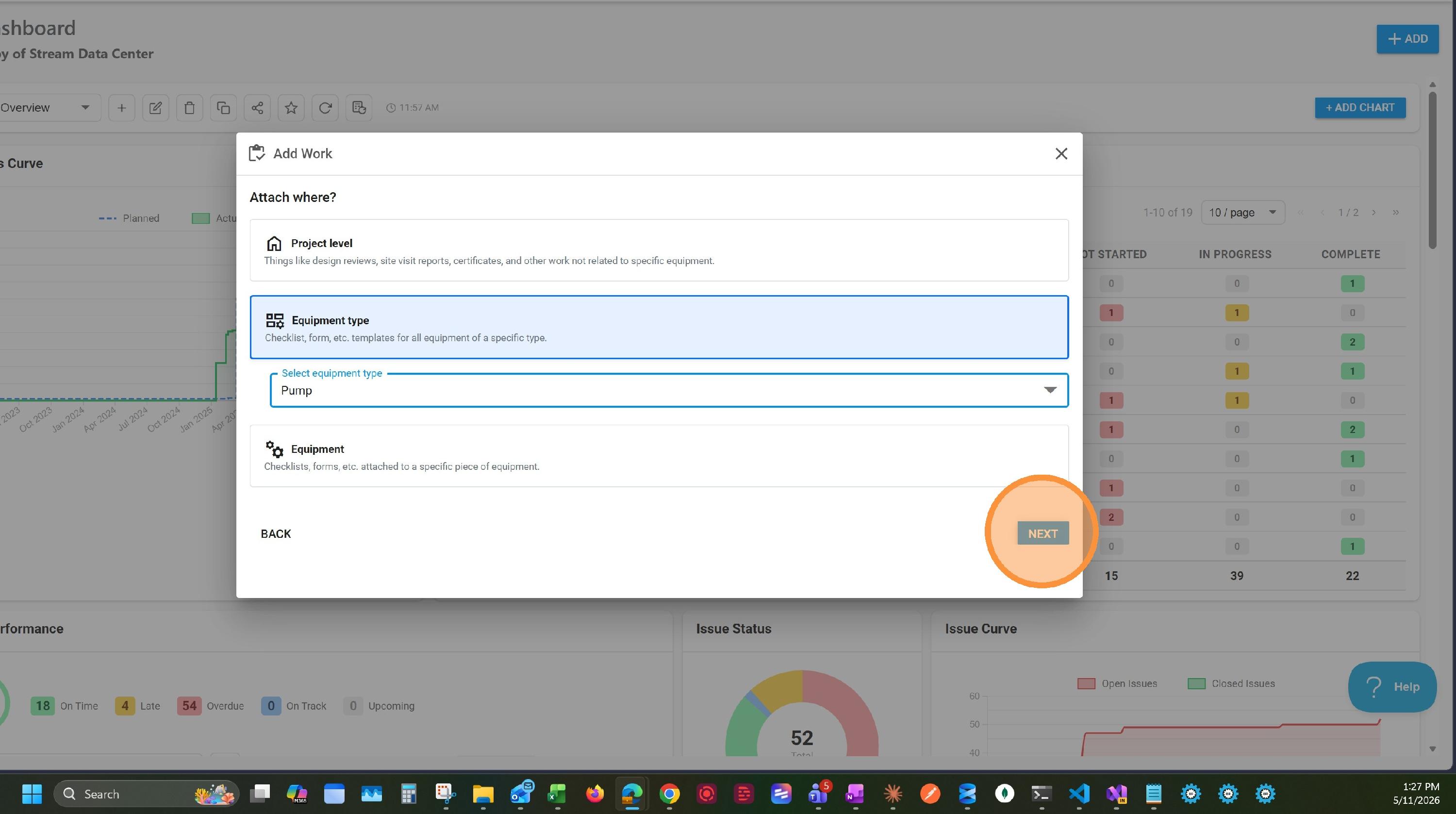Screen dimensions: 1456x814
Task: Click the Equipment gears icon
Action: coord(274,449)
